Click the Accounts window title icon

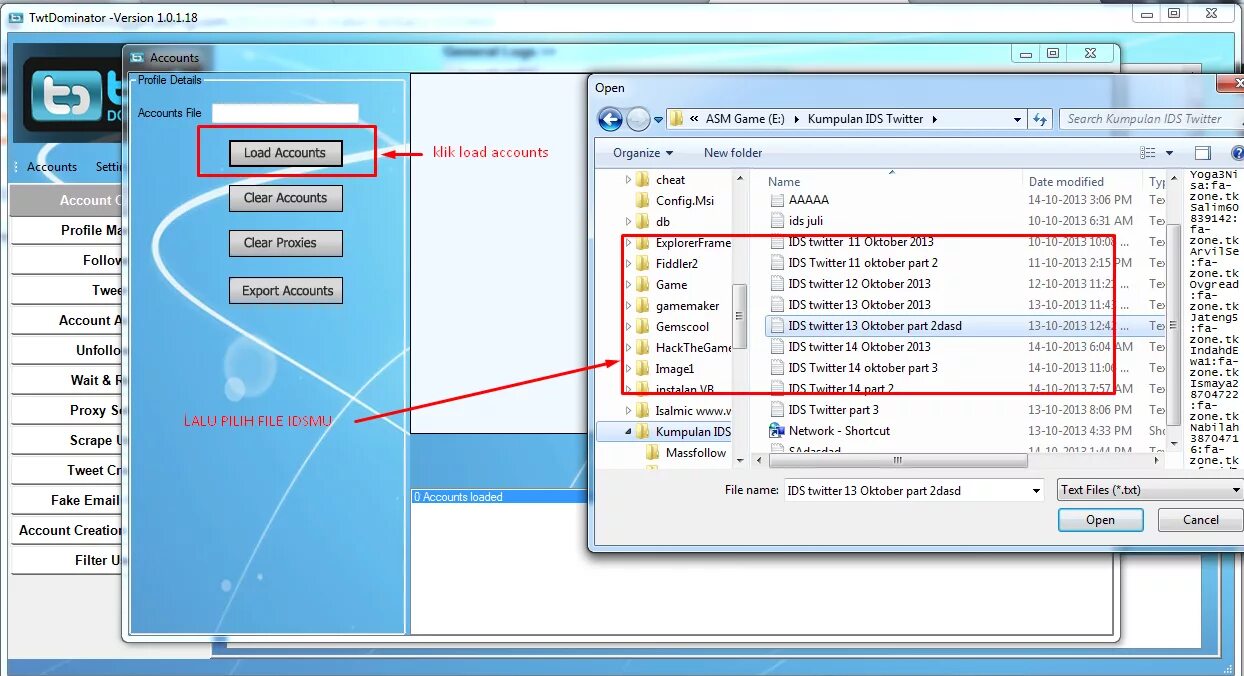tap(138, 58)
